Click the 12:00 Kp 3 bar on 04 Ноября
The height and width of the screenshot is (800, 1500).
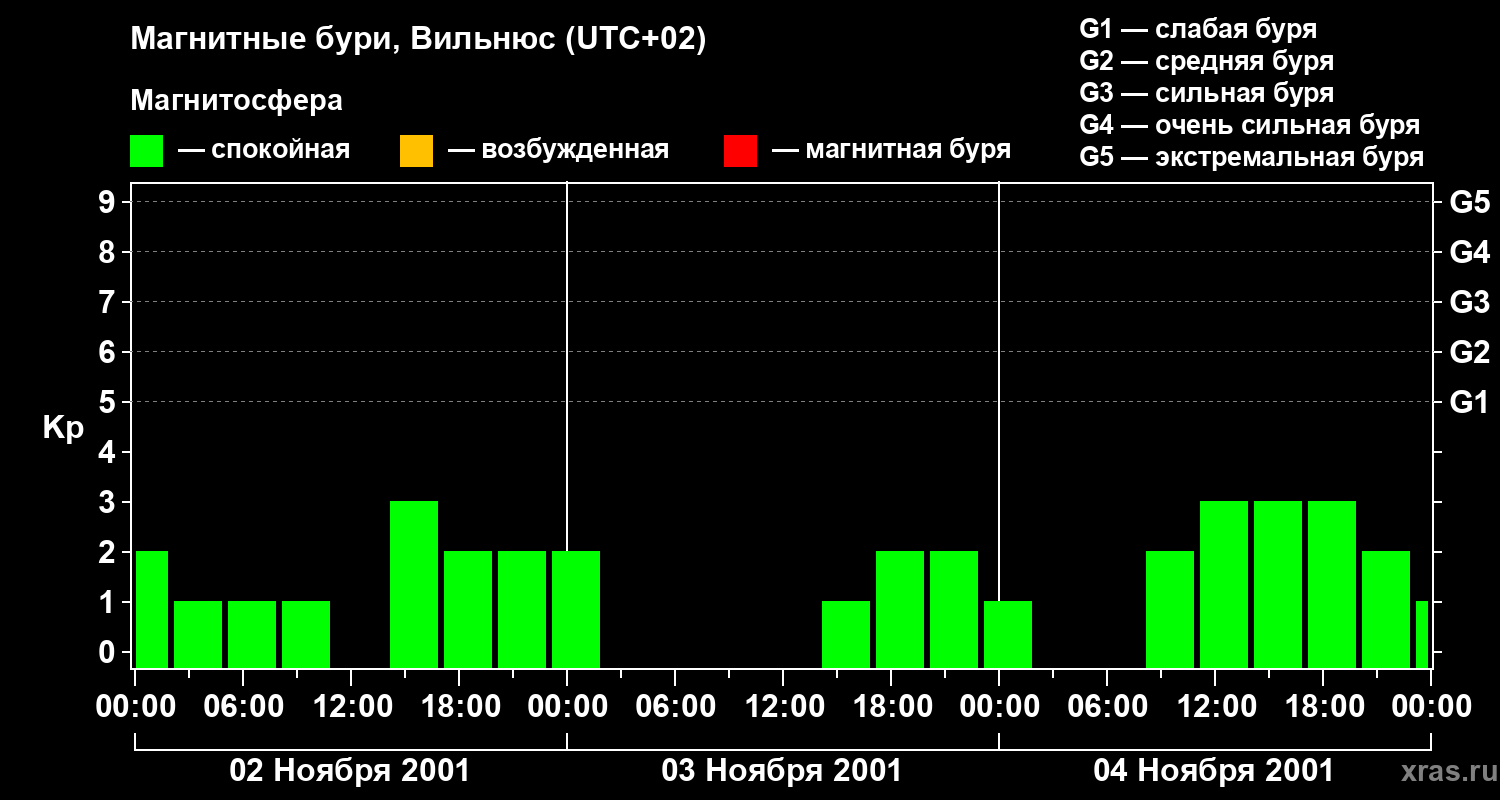[x=1224, y=584]
